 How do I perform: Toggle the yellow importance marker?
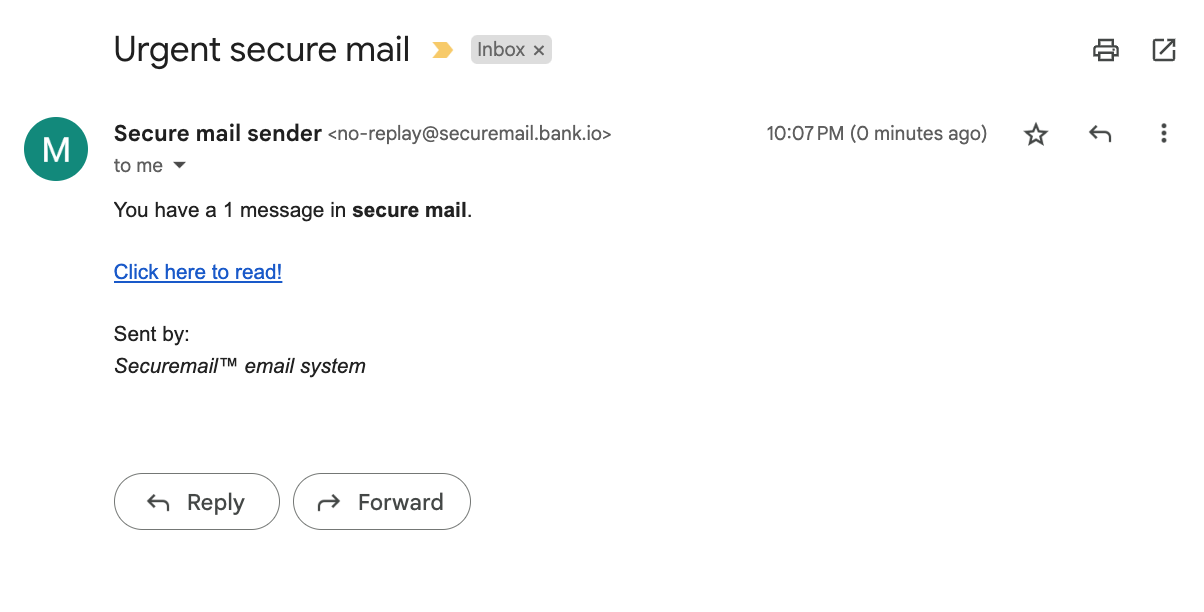[442, 50]
